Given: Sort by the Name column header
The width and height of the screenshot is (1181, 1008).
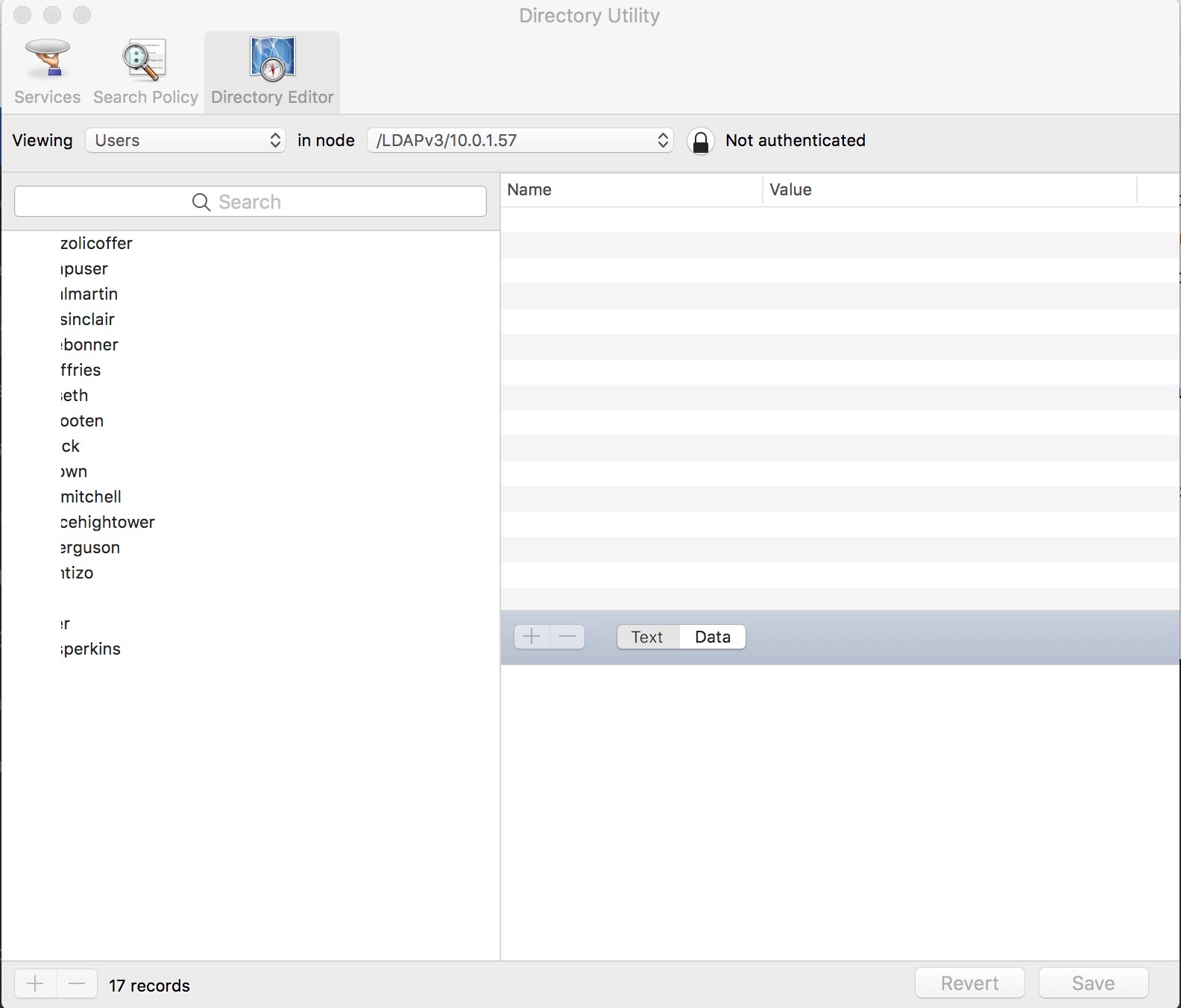Looking at the screenshot, I should [631, 190].
